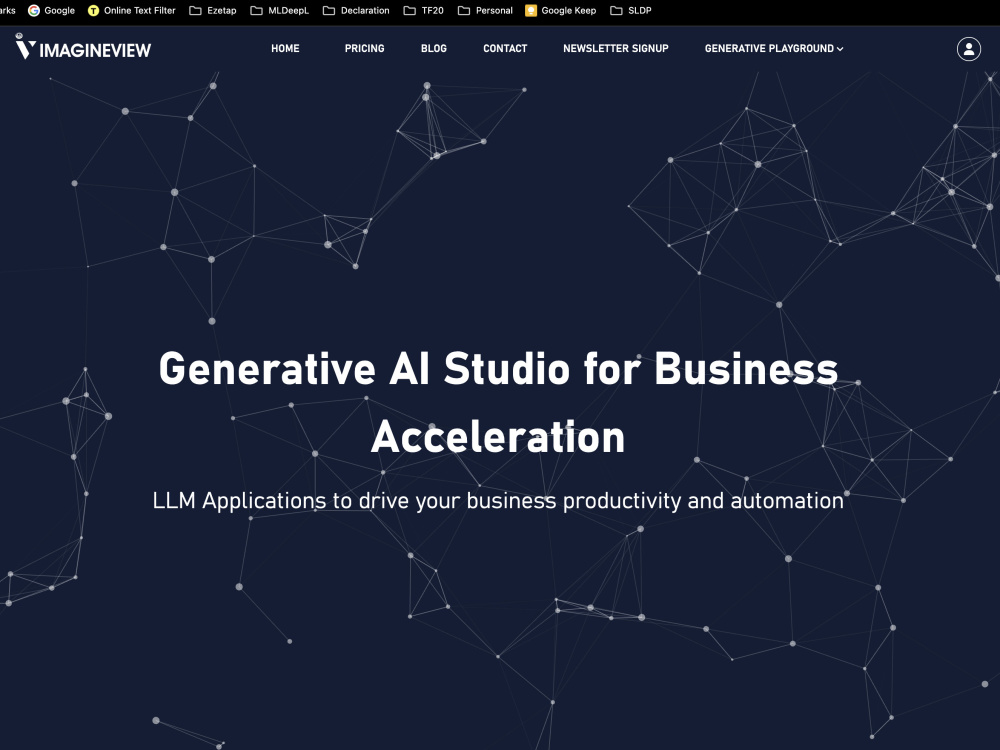
Task: Select HOME in the navigation bar
Action: pyautogui.click(x=285, y=48)
